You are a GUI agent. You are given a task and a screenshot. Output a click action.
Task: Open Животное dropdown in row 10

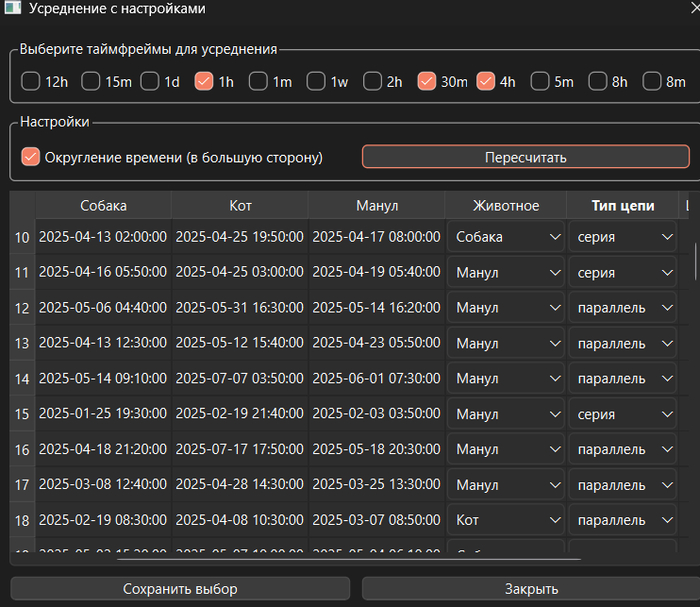click(506, 237)
